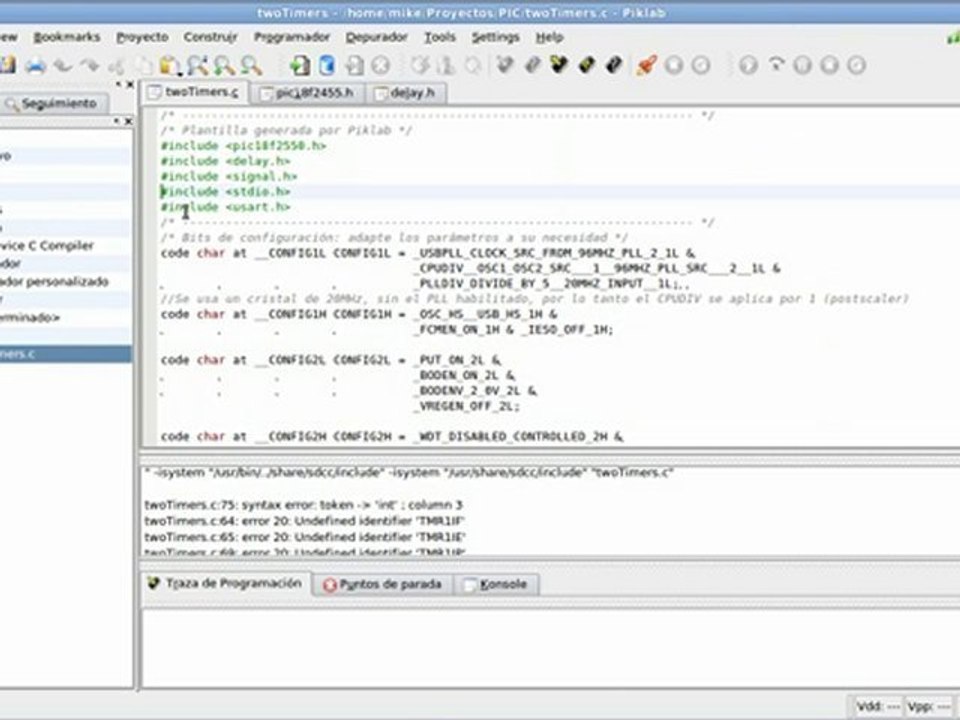Click the undefined identifier 'TMR1IE' error line

pyautogui.click(x=305, y=537)
